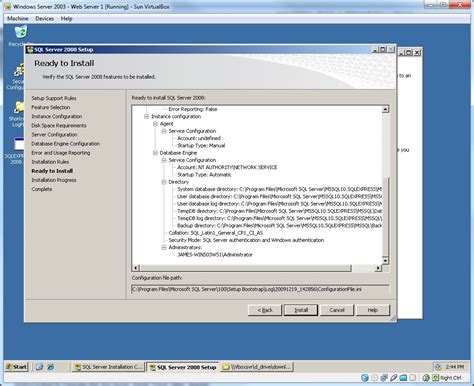Viewport: 474px width, 386px height.
Task: Click the vertical scrollbar thumb in summary tree
Action: (x=385, y=217)
